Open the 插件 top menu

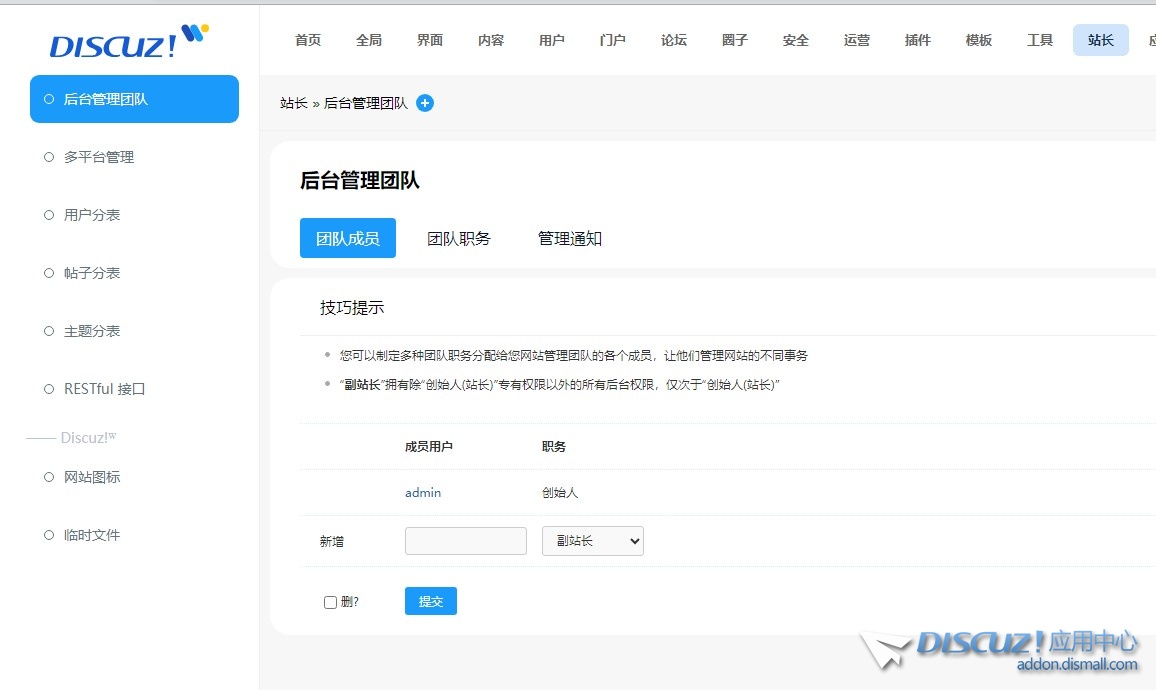coord(918,40)
